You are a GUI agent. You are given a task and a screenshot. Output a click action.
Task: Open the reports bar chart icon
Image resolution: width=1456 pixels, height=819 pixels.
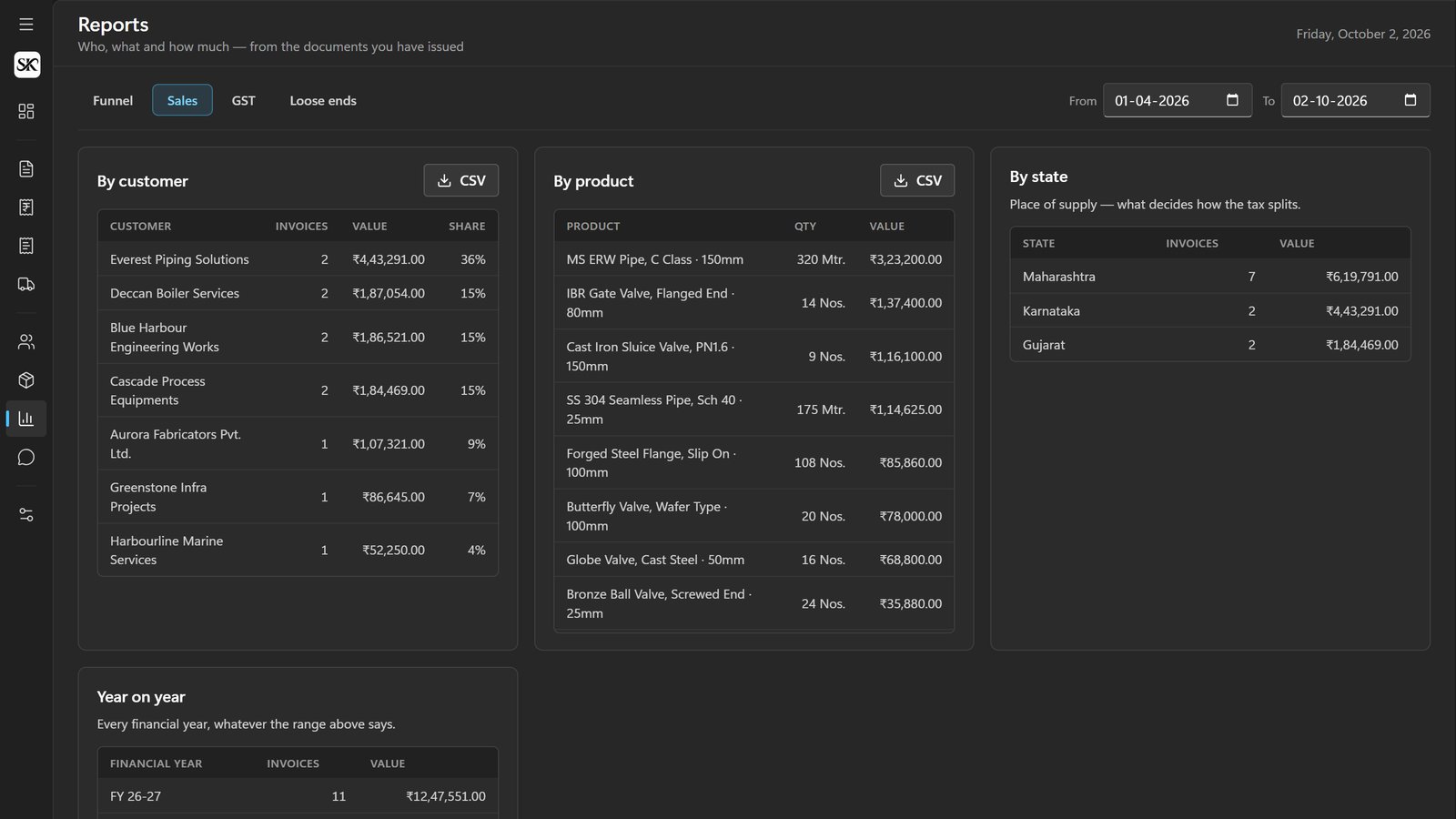(26, 419)
